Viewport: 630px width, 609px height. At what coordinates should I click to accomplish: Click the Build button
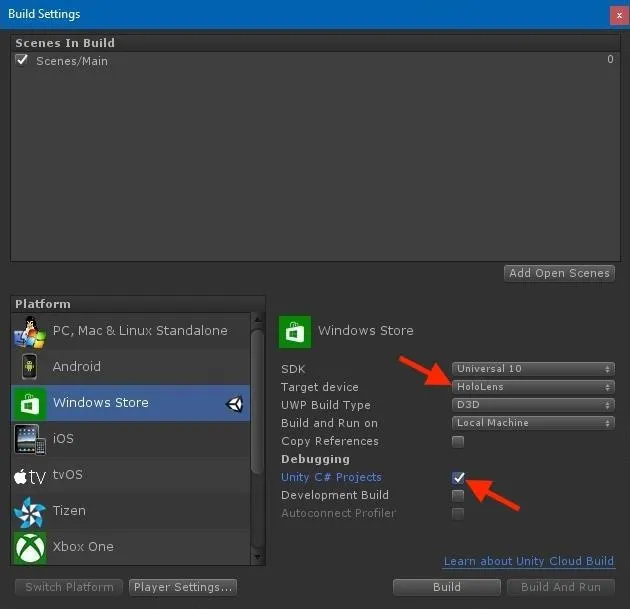(447, 587)
